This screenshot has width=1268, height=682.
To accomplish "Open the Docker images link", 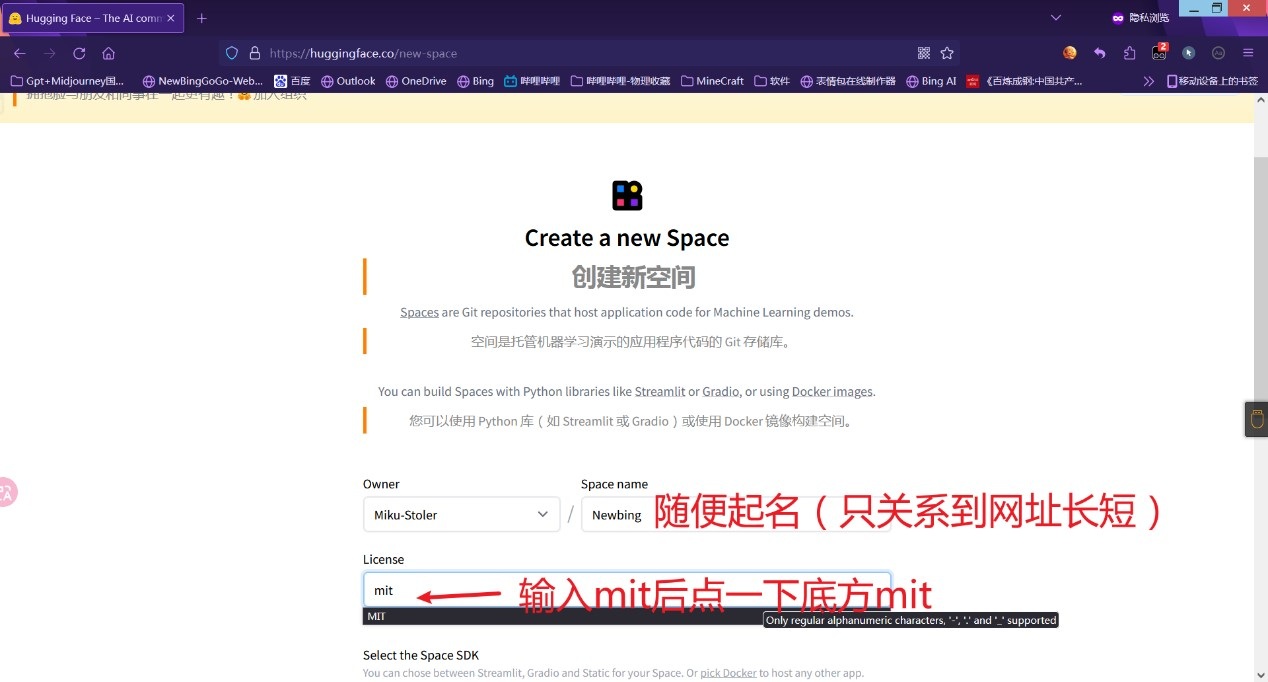I will click(832, 391).
